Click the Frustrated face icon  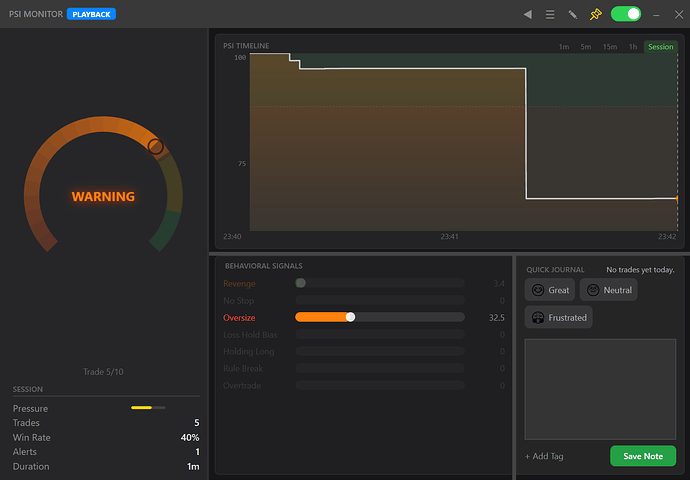coord(538,318)
